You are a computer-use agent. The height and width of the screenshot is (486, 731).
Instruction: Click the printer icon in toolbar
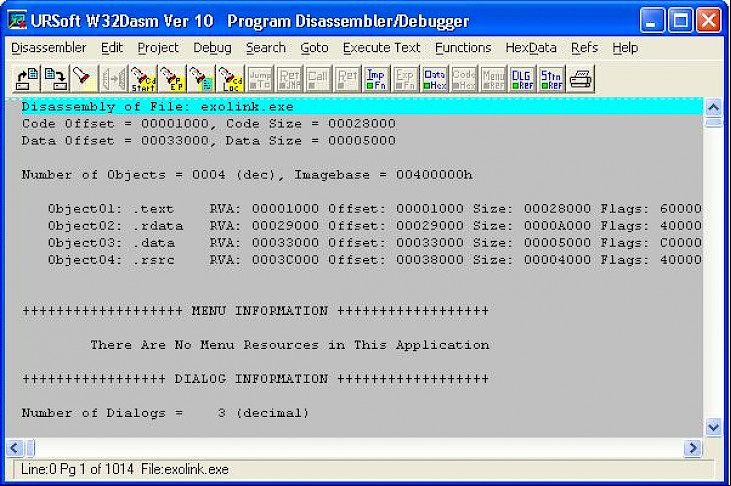[x=581, y=78]
